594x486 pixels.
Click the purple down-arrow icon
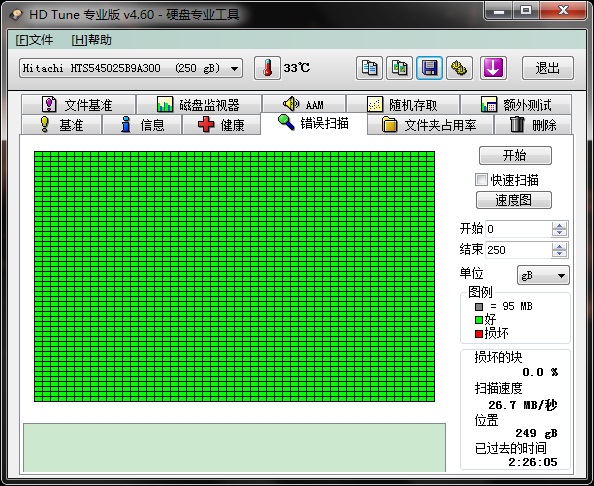click(x=493, y=68)
